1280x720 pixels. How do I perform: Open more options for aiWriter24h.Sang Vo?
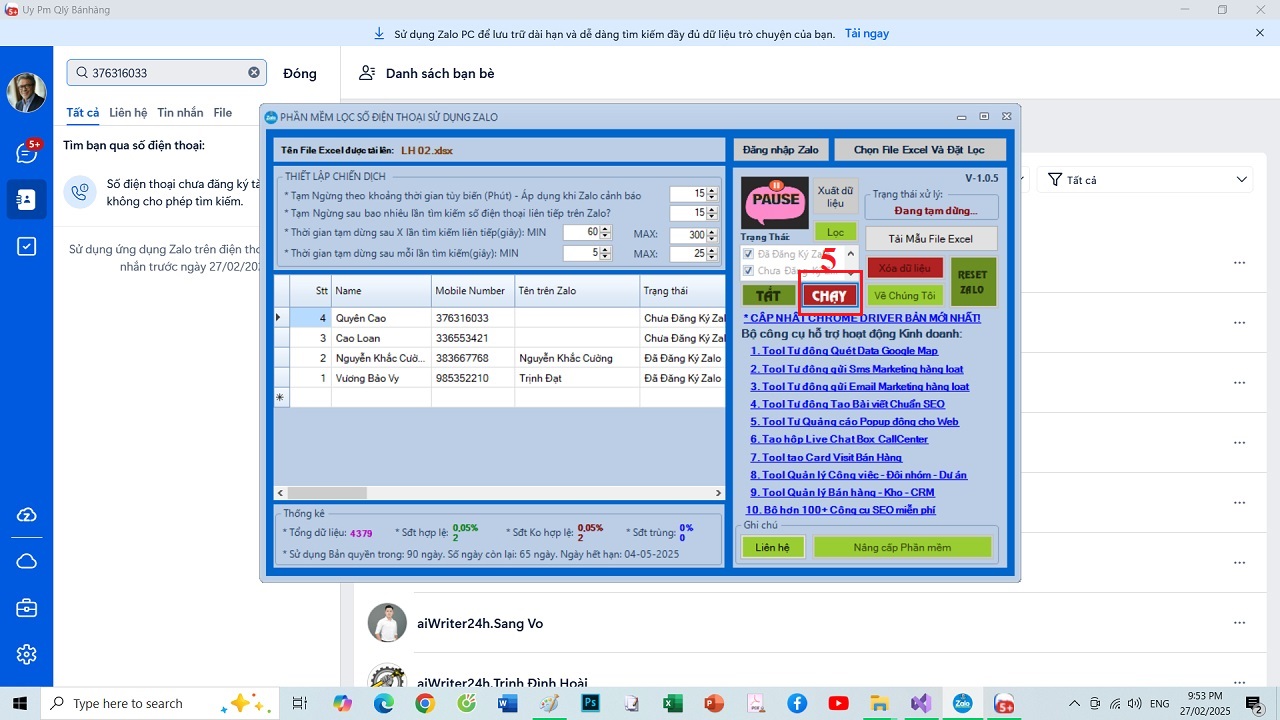(1240, 623)
